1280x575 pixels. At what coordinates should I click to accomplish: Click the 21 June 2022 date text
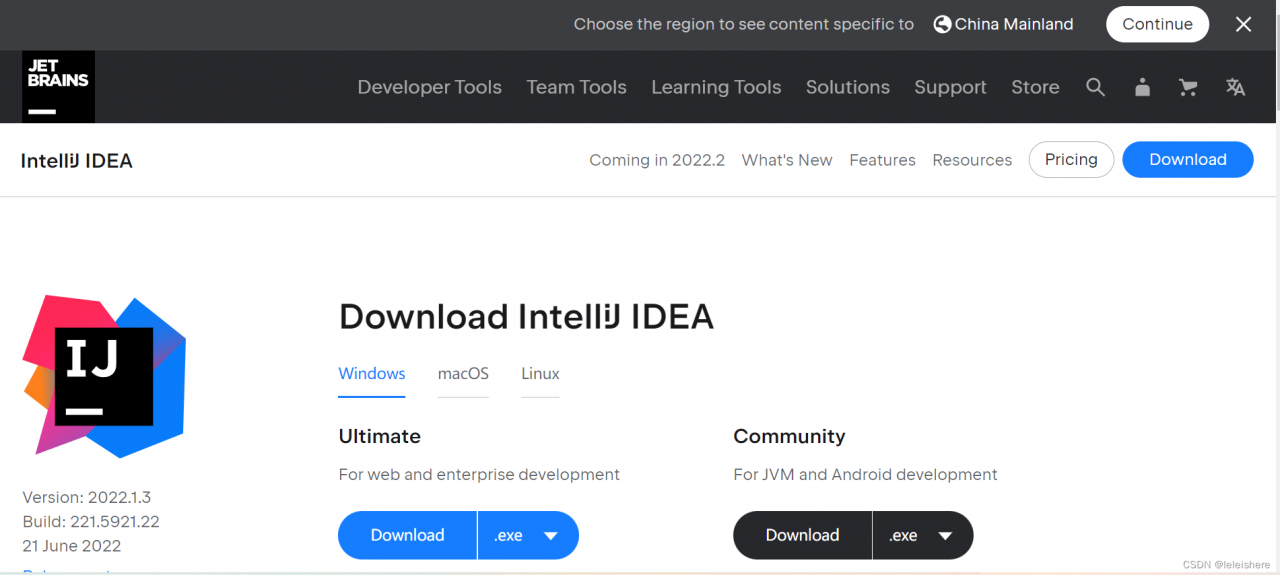(x=72, y=546)
